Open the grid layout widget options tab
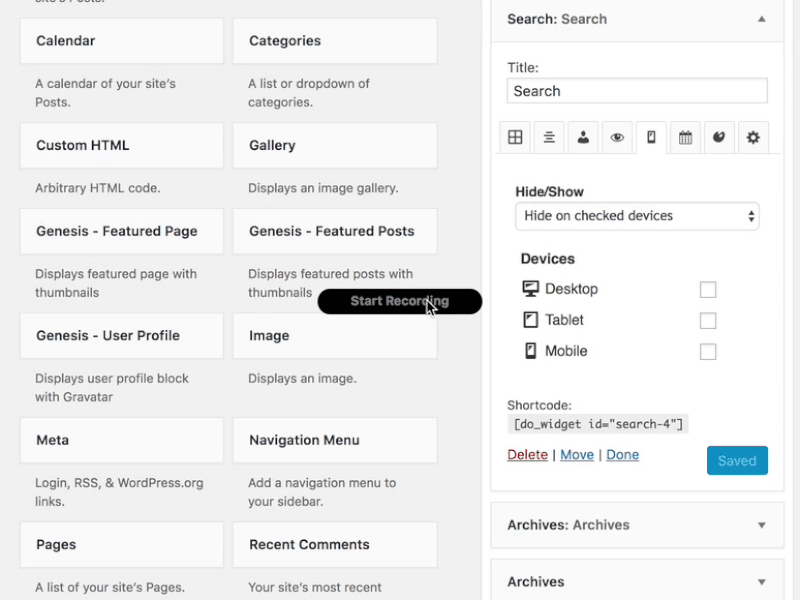Screen dimensions: 800x600 (x=514, y=137)
